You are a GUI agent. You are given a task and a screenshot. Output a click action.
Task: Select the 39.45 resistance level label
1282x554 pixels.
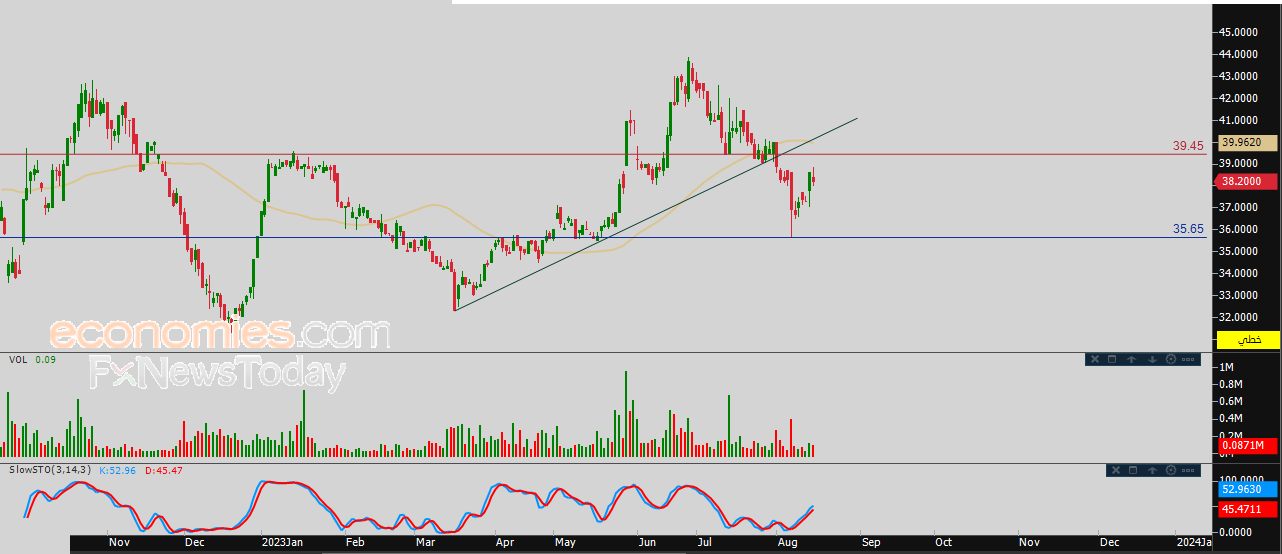tap(1188, 146)
